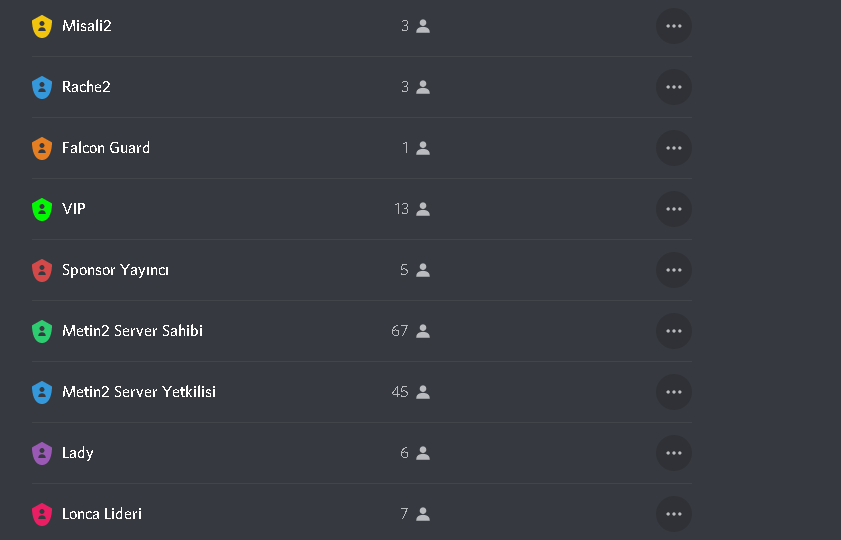
Task: View the 67 members of Metin2 Server Sahibi
Action: (411, 331)
